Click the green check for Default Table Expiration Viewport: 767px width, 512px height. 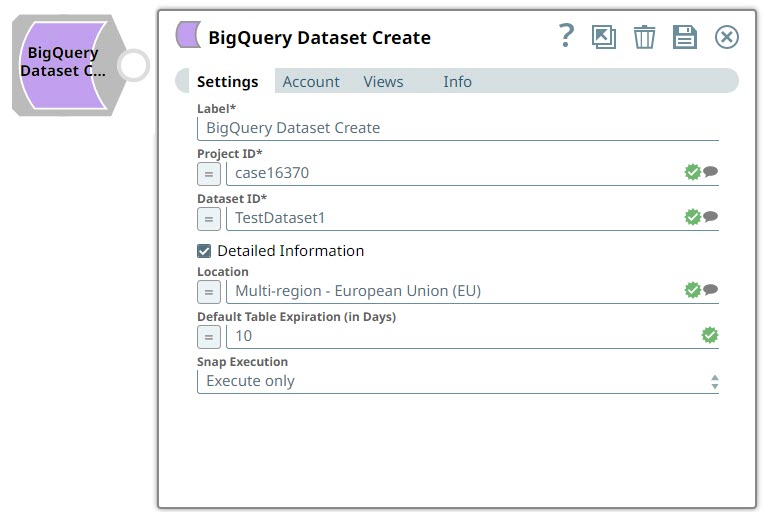710,335
